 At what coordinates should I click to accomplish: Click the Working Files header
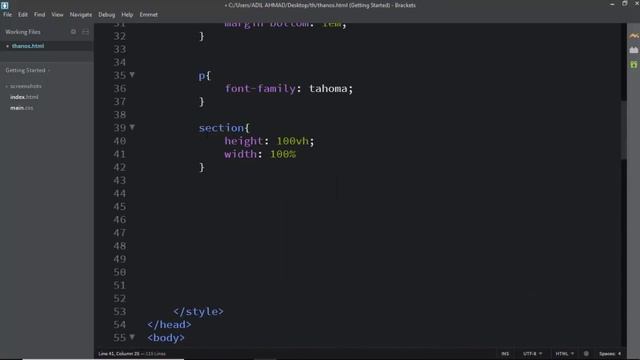point(23,32)
